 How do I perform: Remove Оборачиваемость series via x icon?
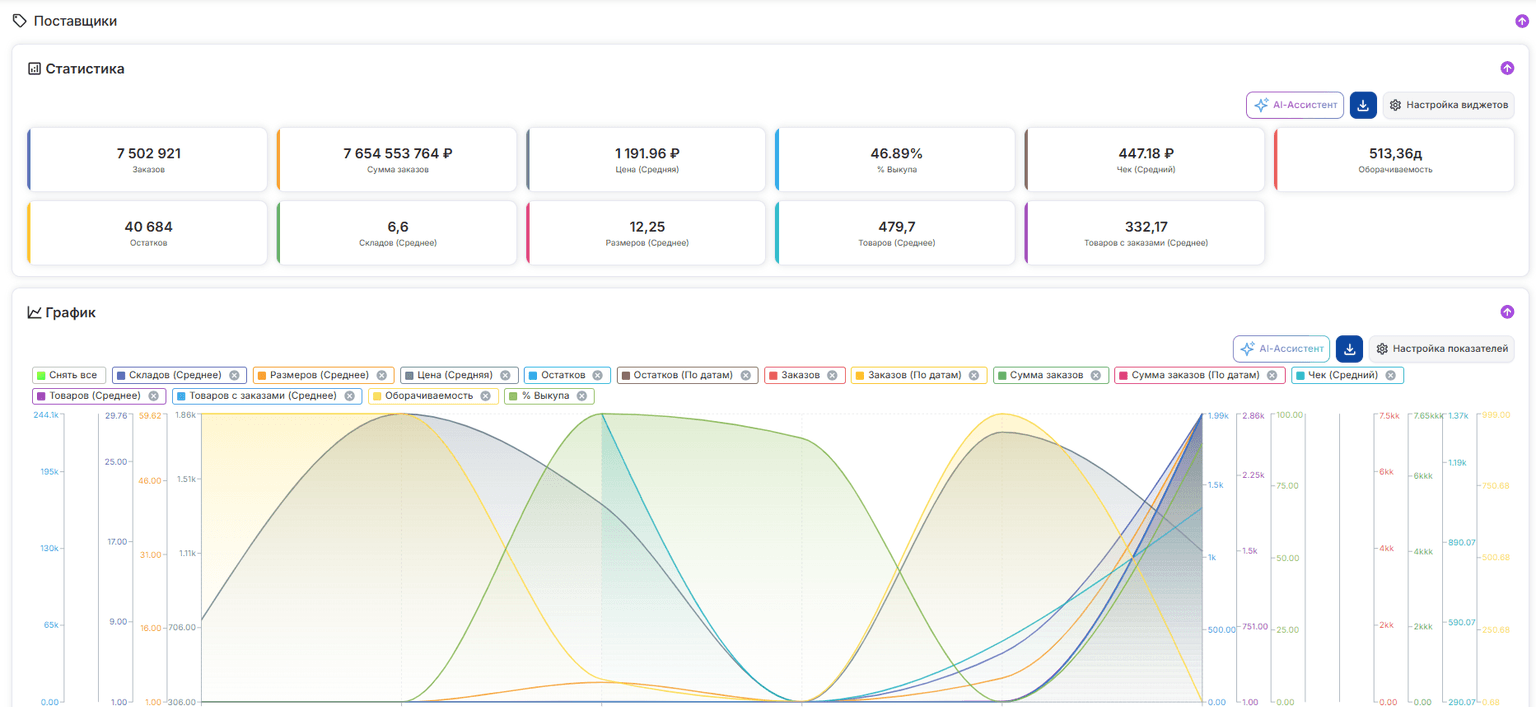coord(485,397)
